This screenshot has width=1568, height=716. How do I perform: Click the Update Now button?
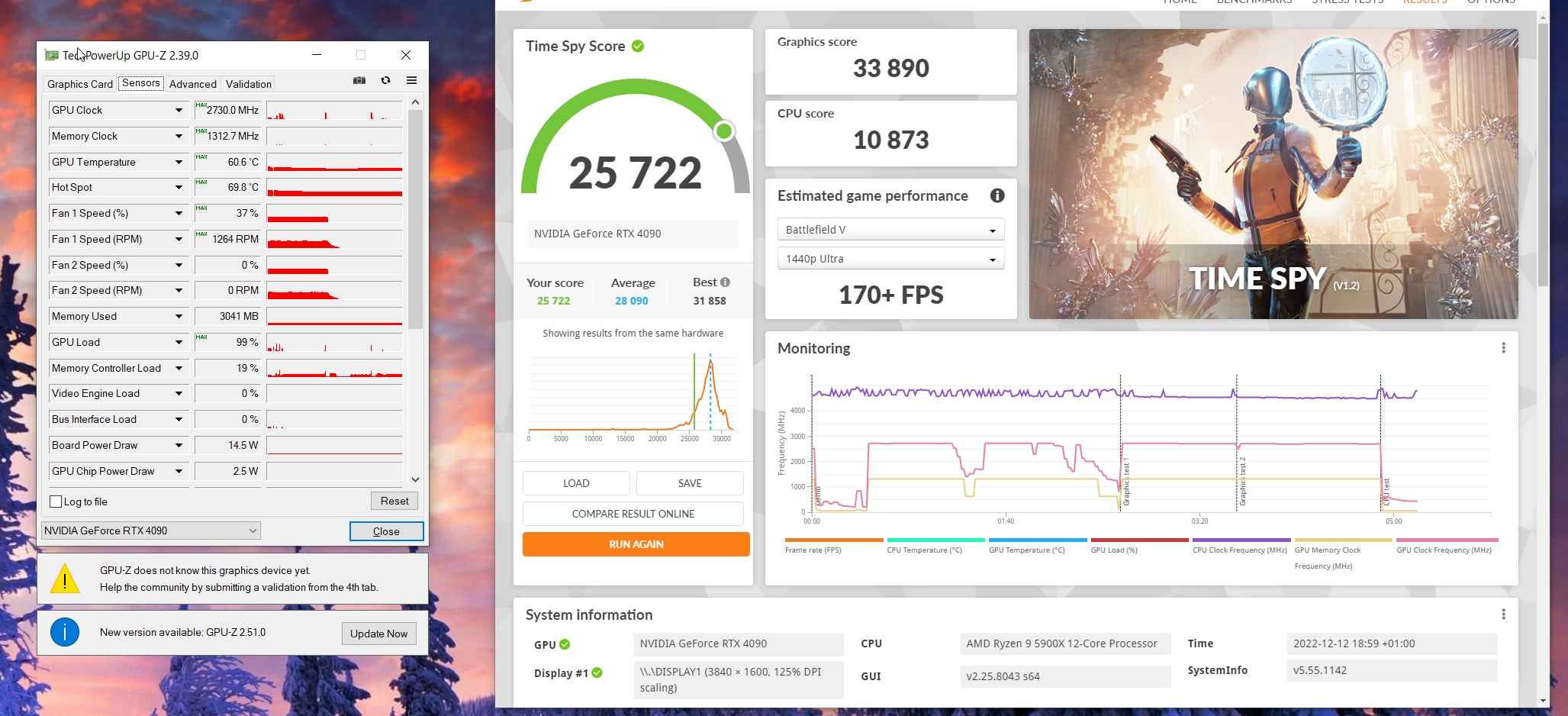pos(378,634)
